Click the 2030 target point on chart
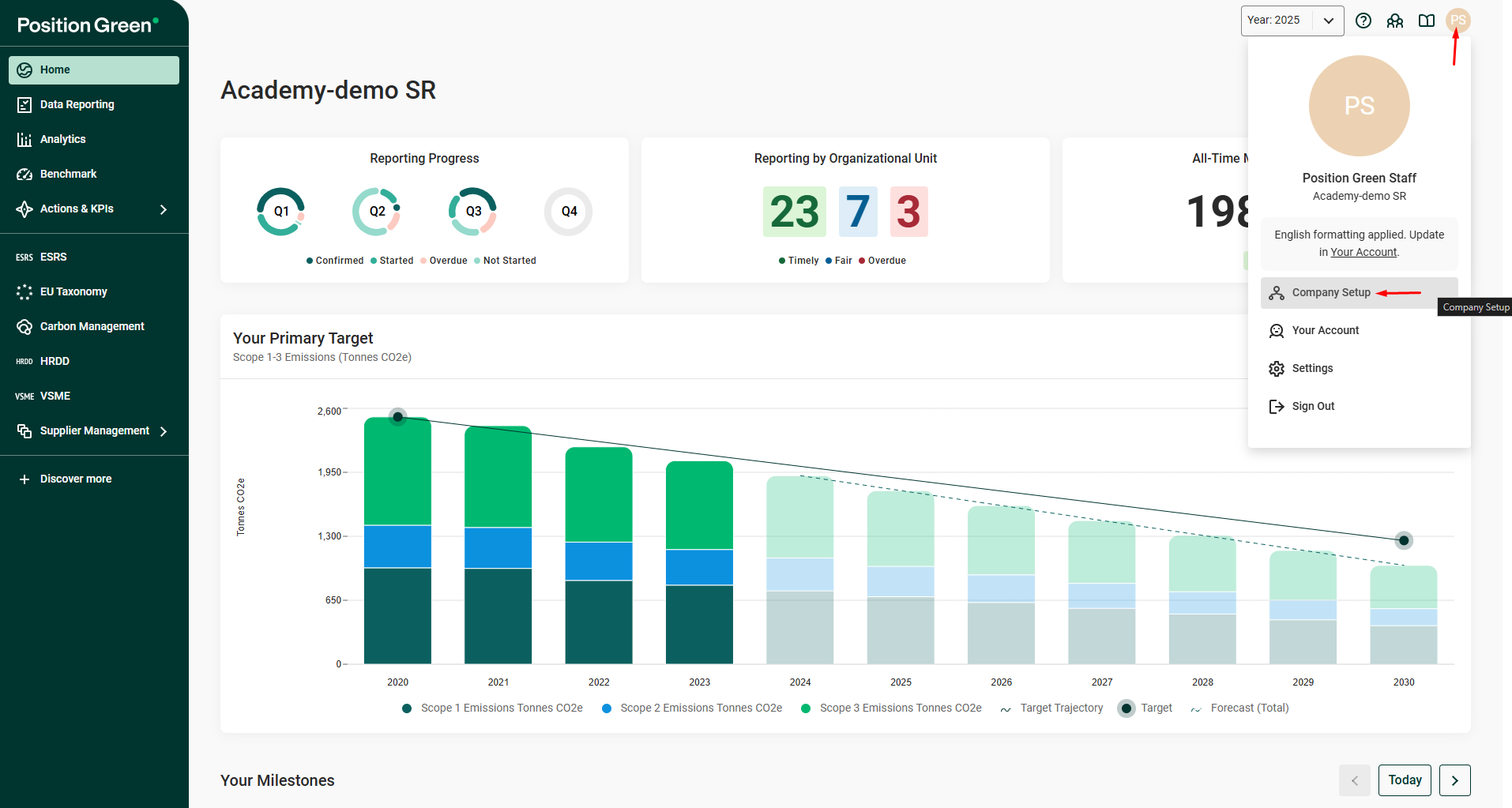Viewport: 1512px width, 808px height. coord(1403,541)
